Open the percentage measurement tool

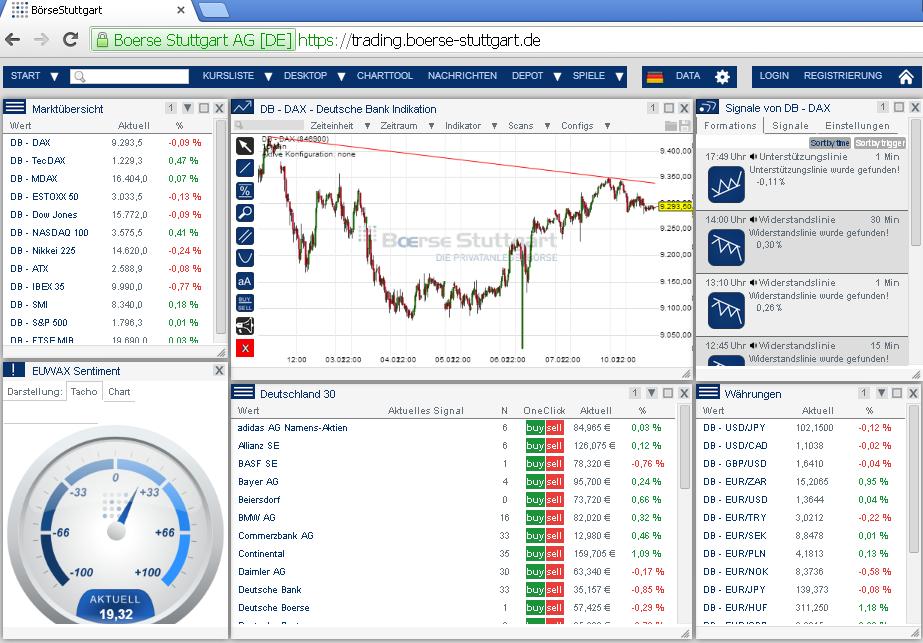[244, 190]
